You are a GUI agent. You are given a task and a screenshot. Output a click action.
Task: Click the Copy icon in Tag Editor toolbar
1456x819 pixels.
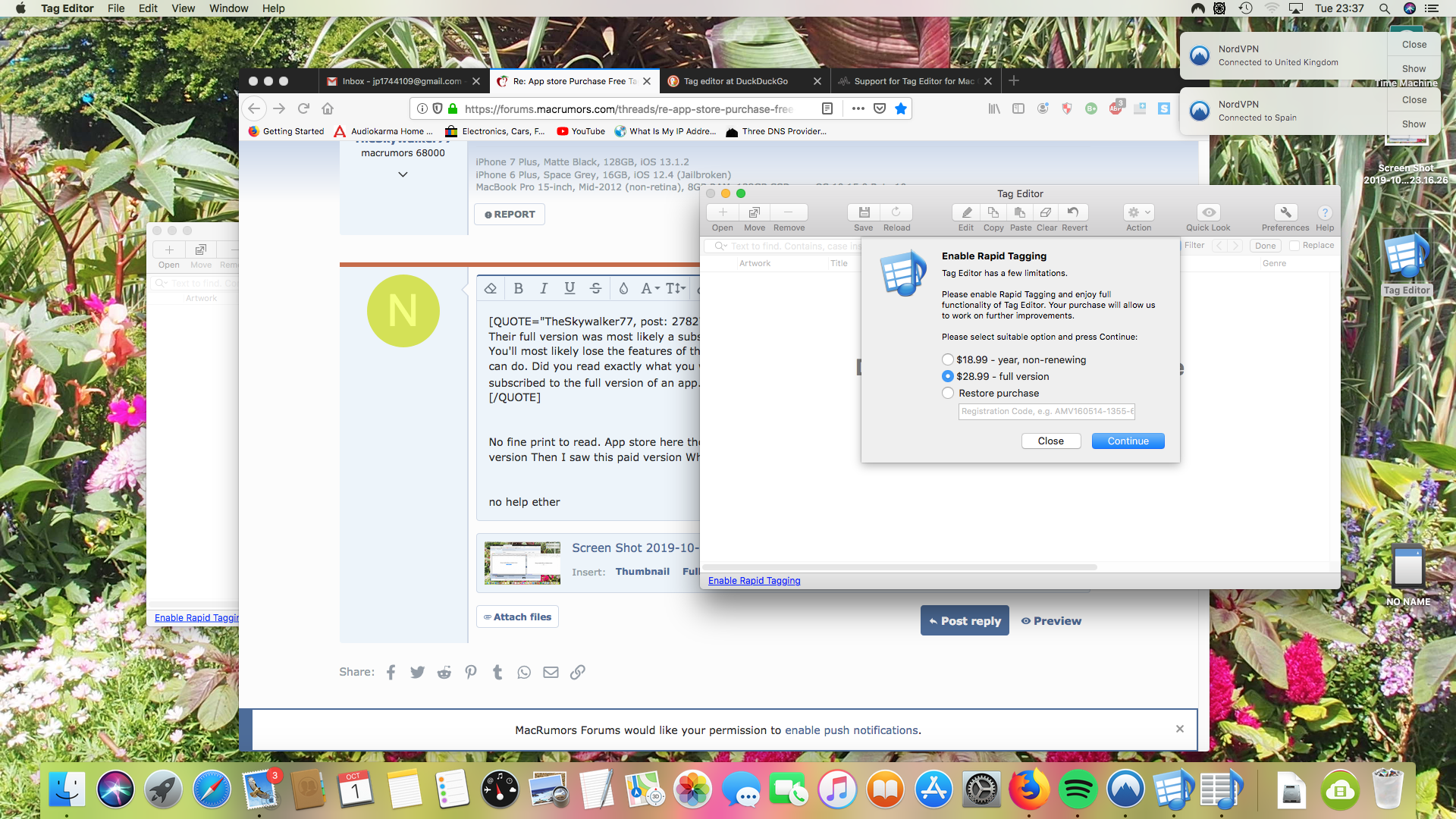[x=993, y=213]
